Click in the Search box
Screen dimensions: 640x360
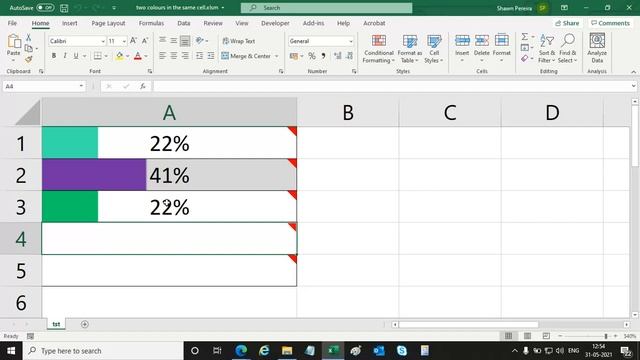point(326,8)
